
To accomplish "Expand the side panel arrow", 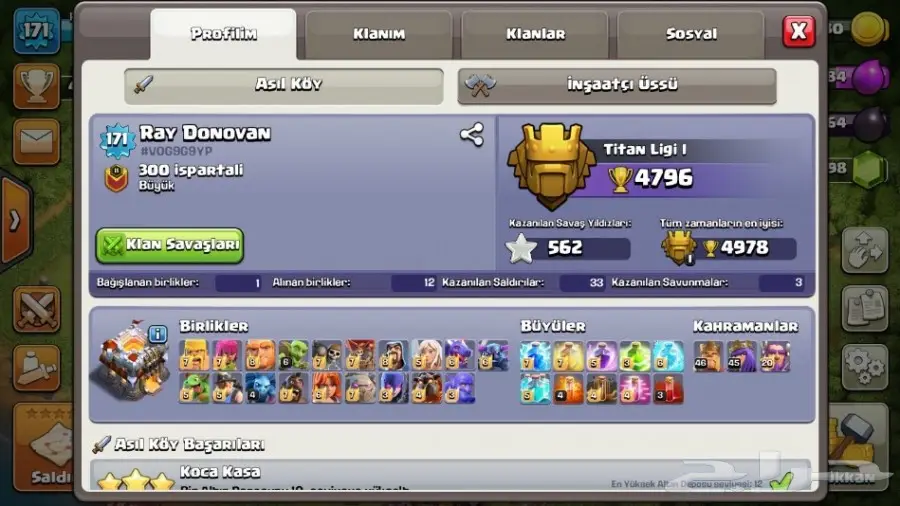I will pyautogui.click(x=15, y=220).
